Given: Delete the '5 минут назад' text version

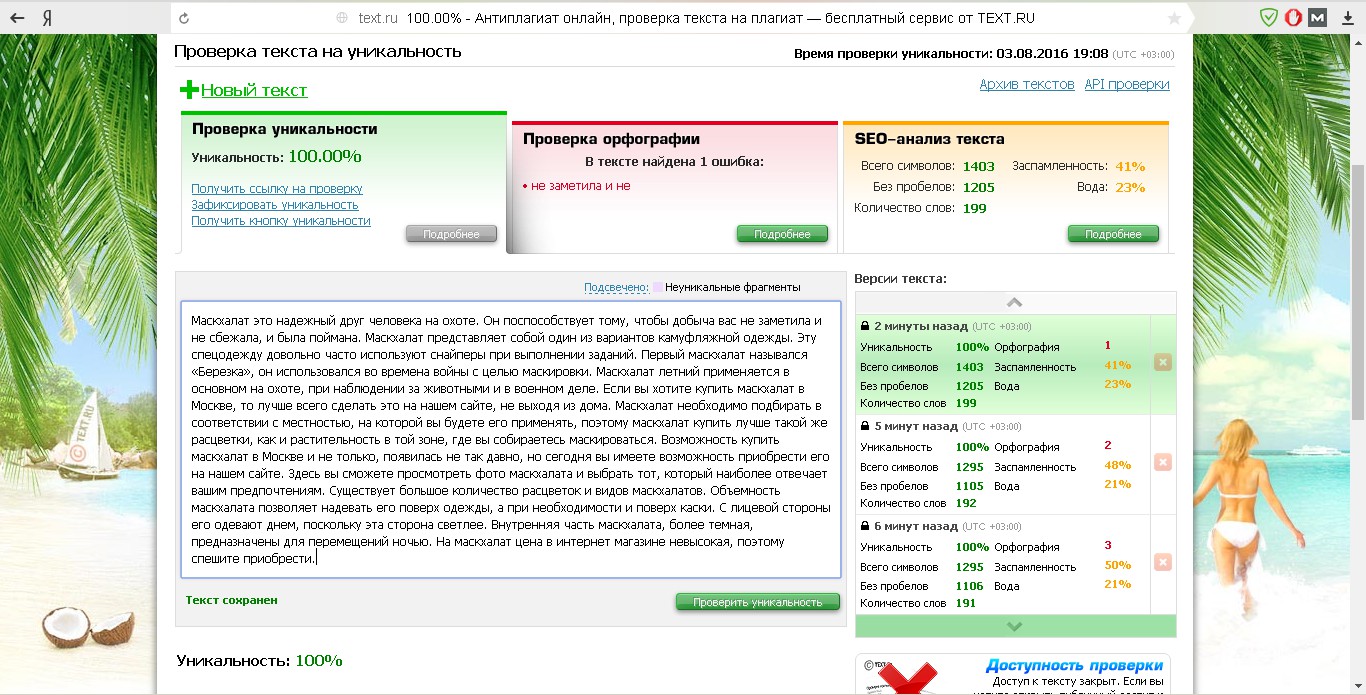Looking at the screenshot, I should pos(1162,462).
